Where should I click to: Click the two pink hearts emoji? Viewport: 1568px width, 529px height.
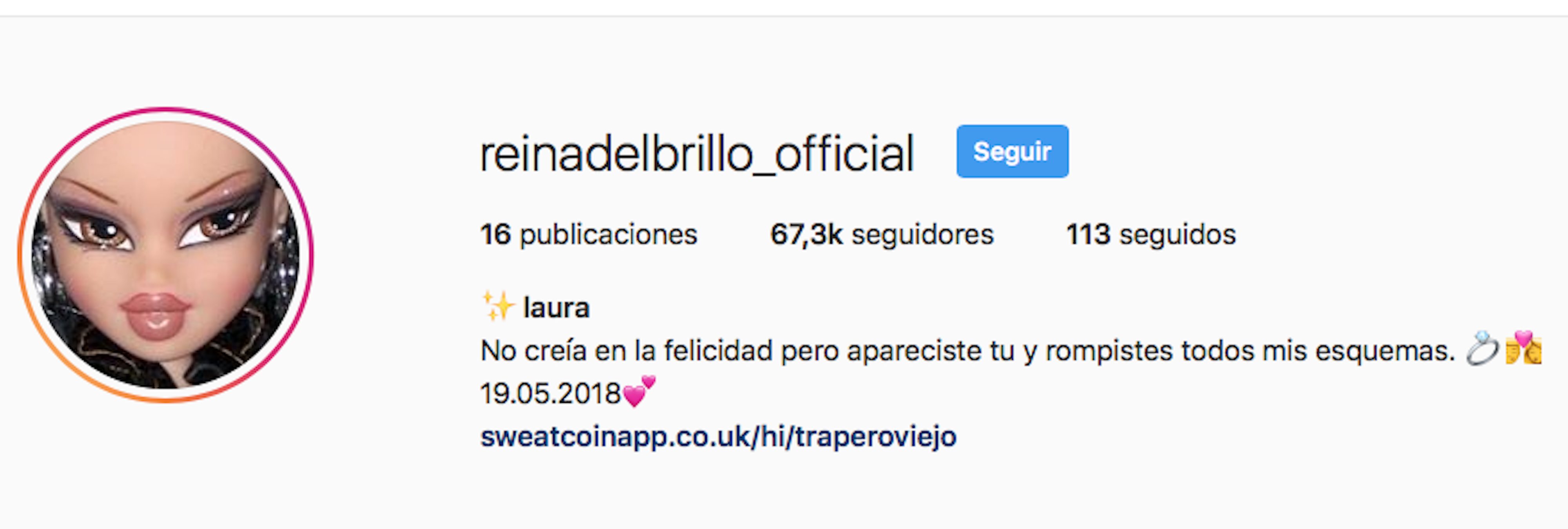(640, 391)
